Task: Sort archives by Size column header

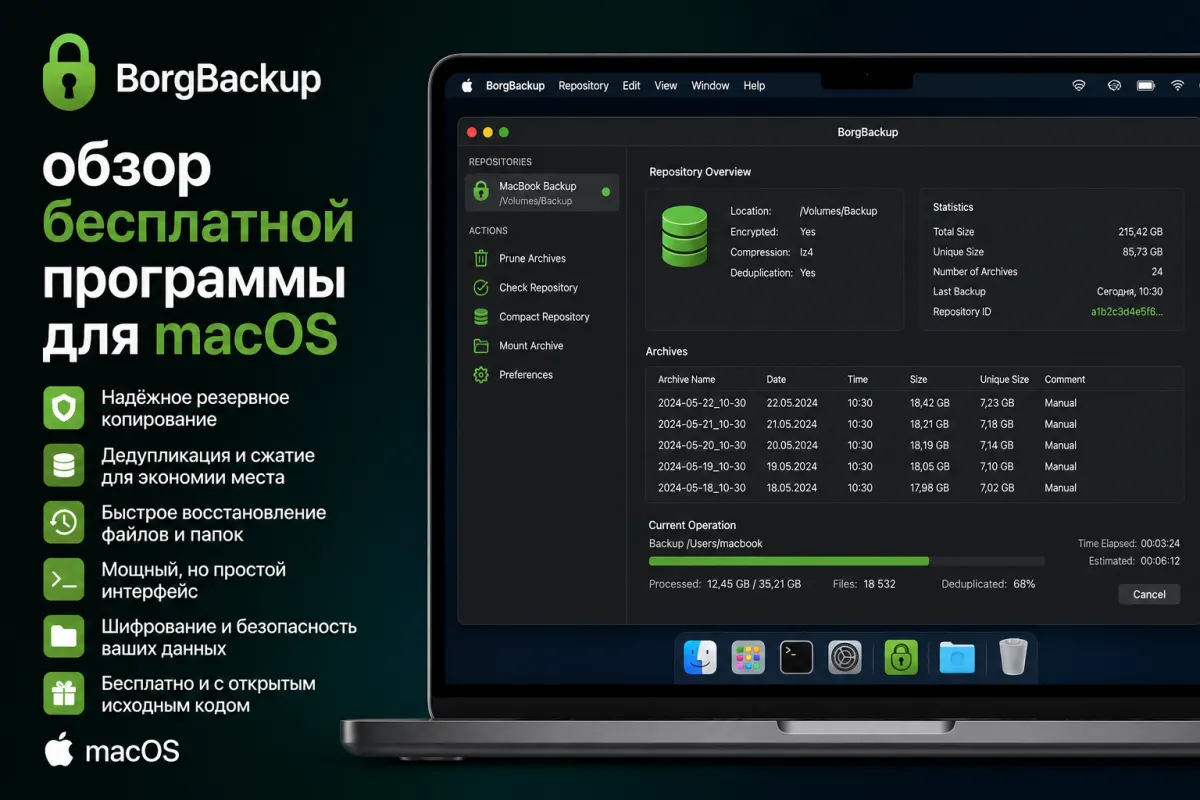Action: point(918,379)
